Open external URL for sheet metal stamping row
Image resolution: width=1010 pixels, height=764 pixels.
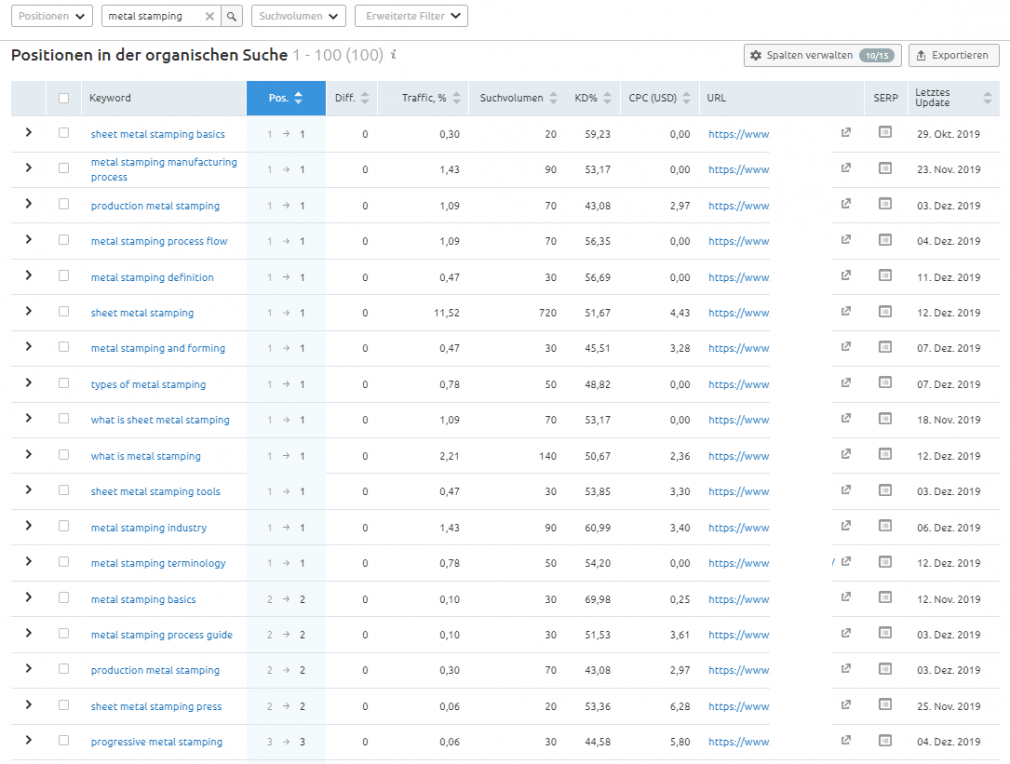(x=846, y=311)
